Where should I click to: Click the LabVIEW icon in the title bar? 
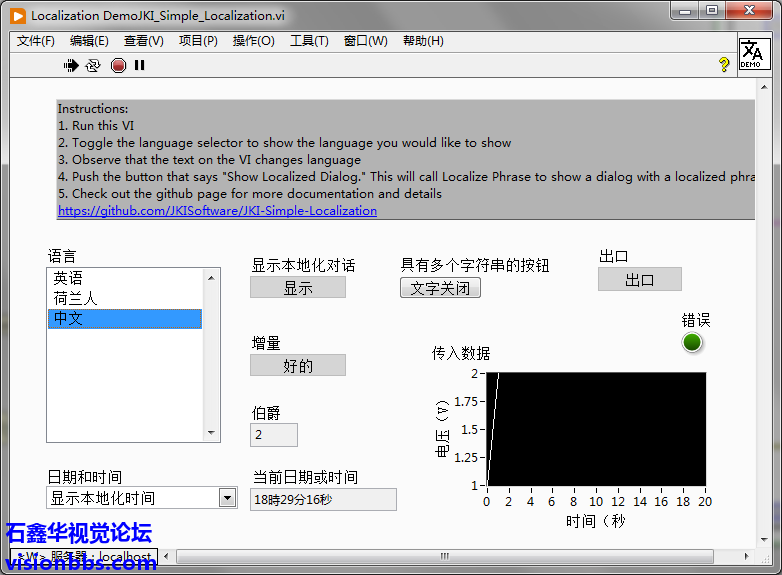pos(18,15)
